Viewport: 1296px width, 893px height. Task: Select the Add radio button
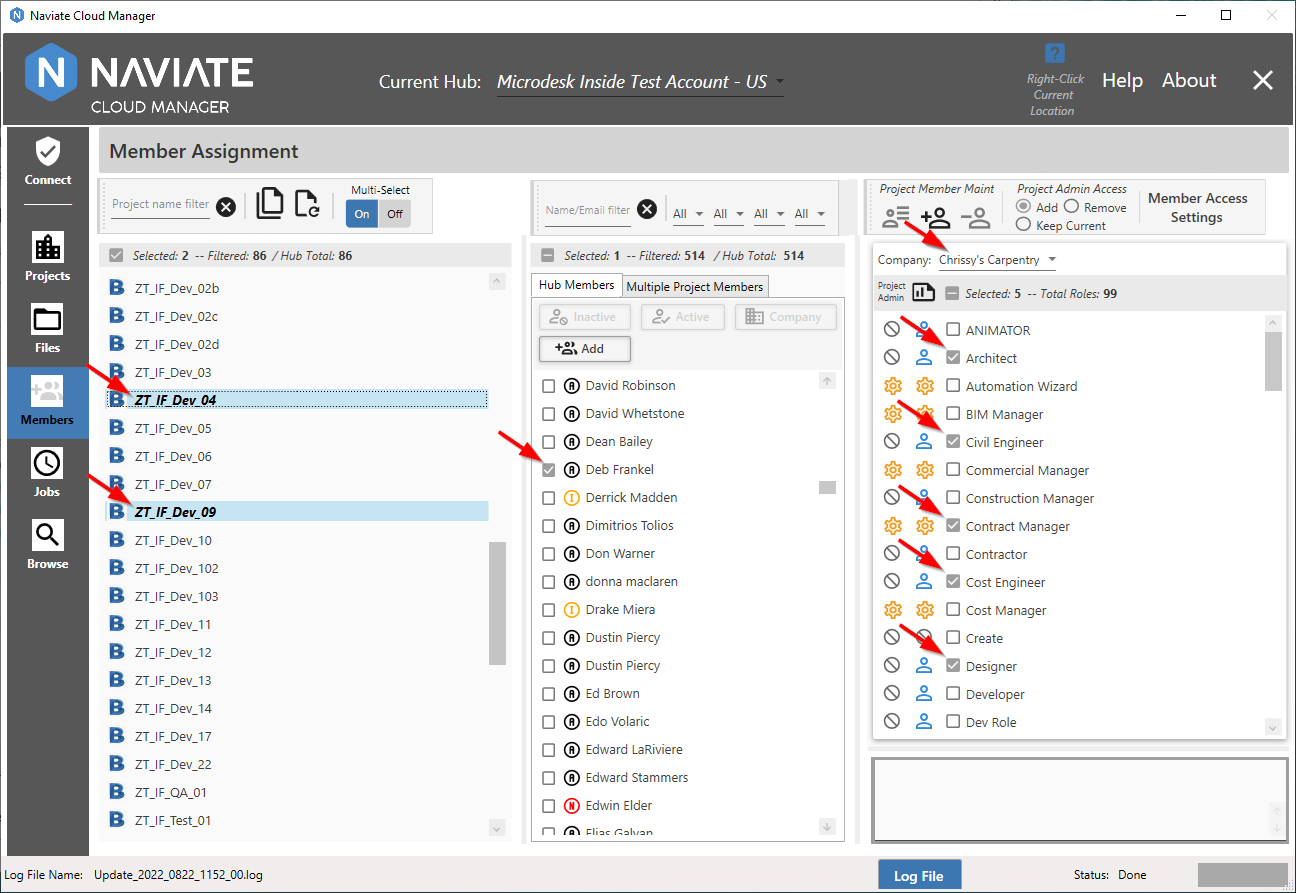(x=1023, y=207)
